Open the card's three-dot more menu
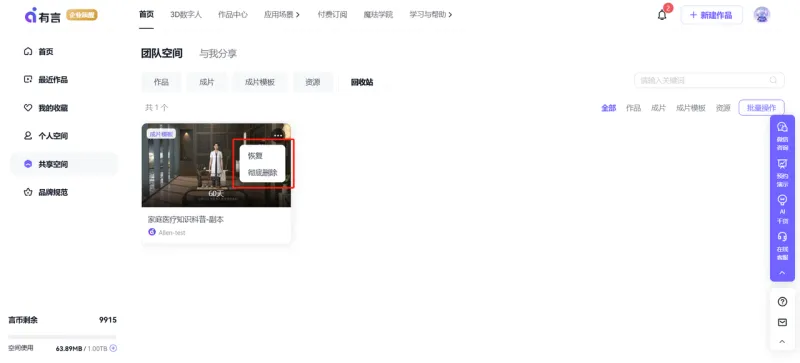The image size is (800, 363). [278, 135]
